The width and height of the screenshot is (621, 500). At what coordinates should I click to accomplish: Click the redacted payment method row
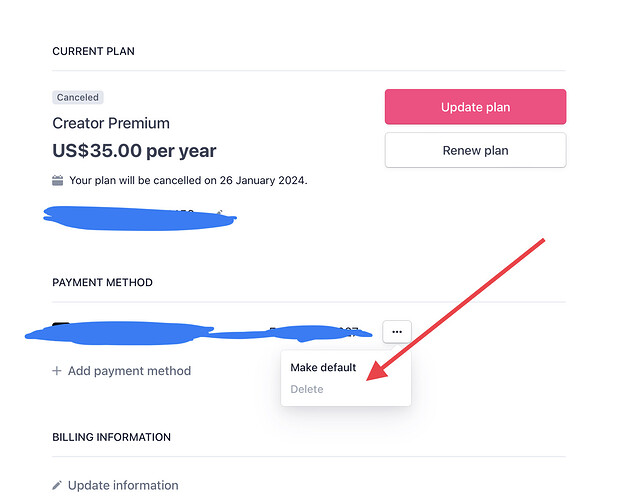point(200,332)
